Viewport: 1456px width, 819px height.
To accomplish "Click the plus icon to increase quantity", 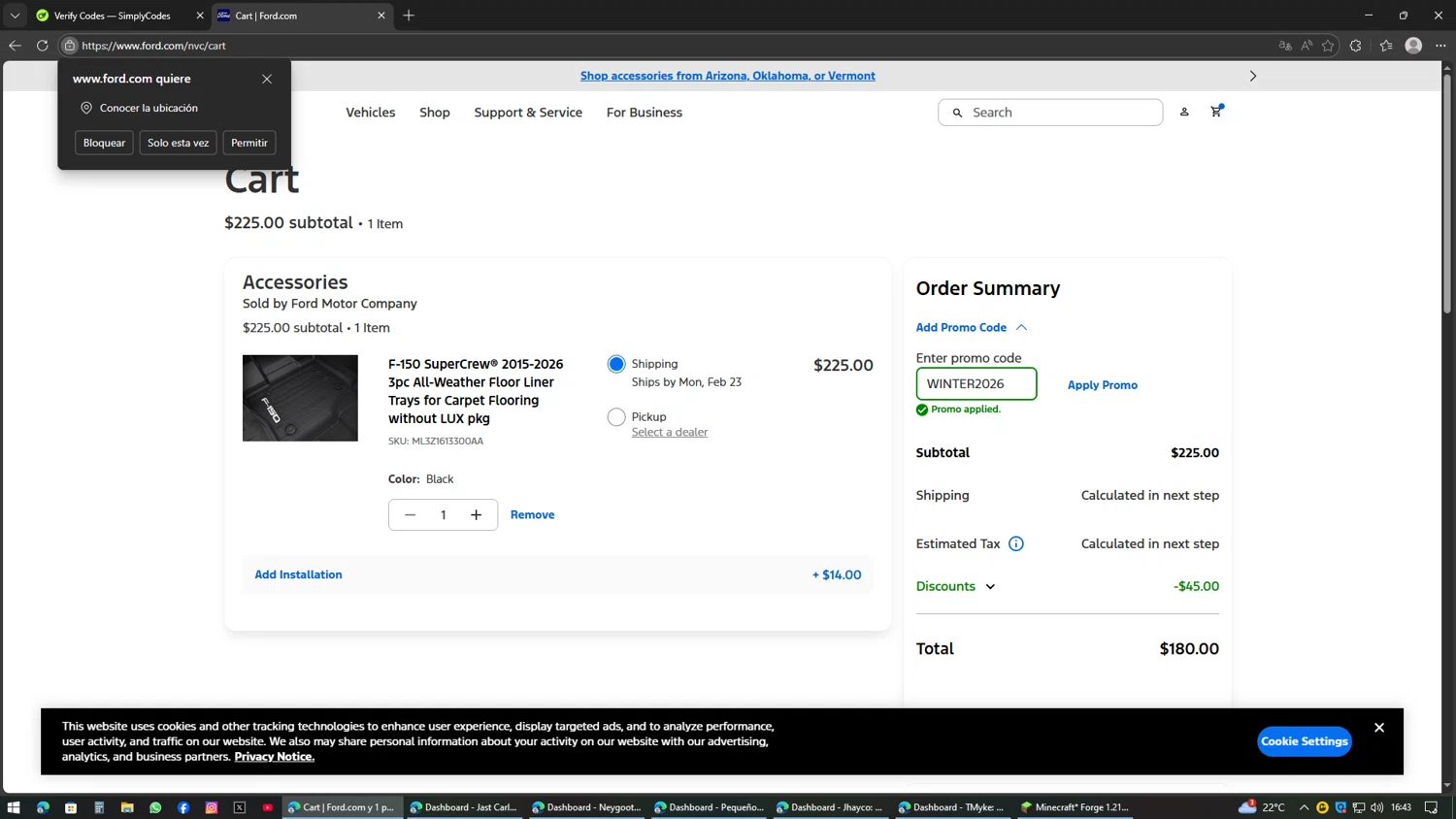I will pos(476,515).
